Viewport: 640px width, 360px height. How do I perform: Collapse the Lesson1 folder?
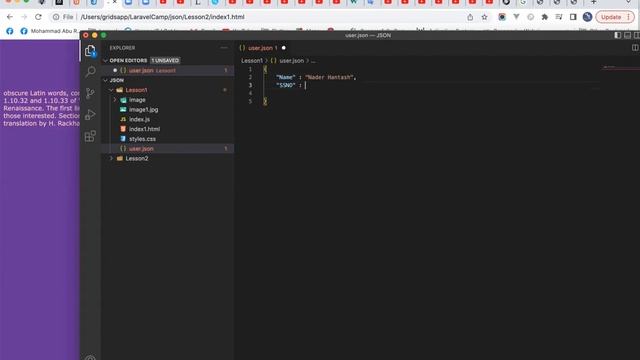click(x=111, y=90)
